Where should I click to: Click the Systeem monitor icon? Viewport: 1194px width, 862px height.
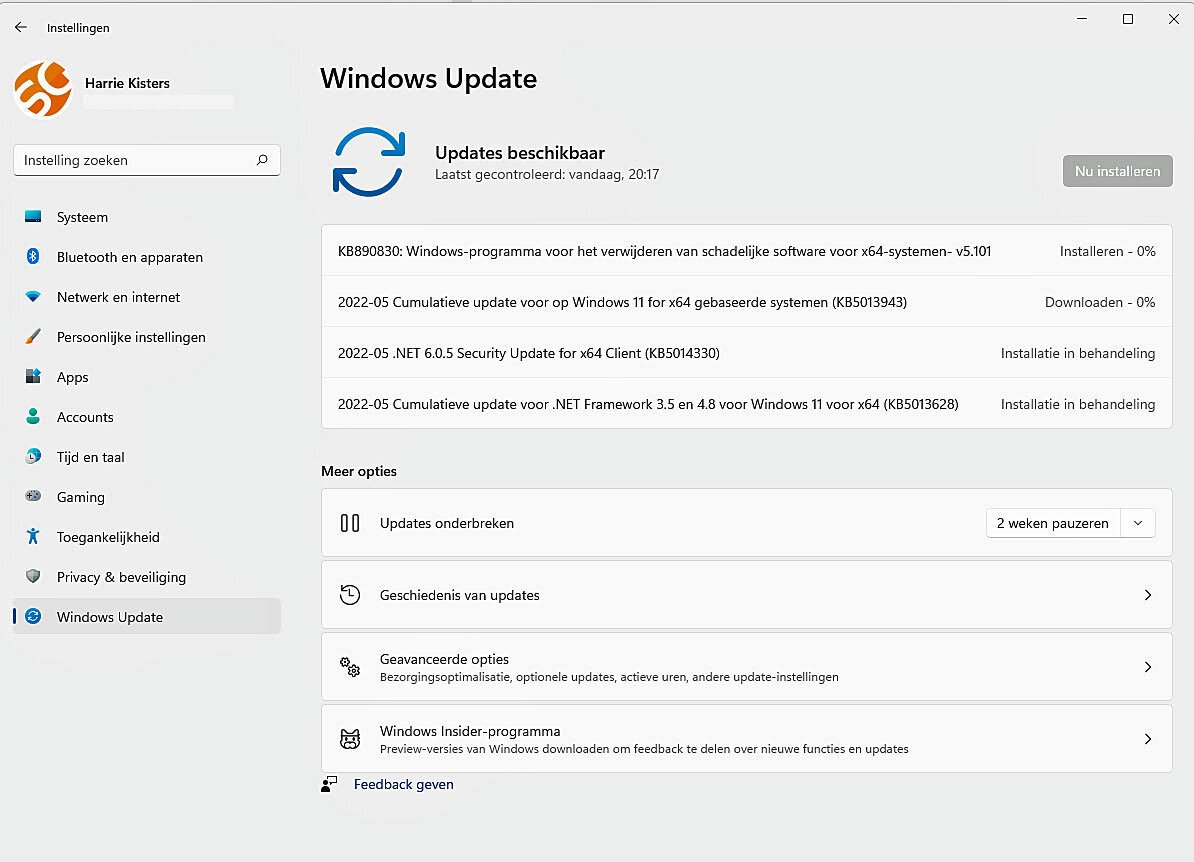[x=33, y=217]
